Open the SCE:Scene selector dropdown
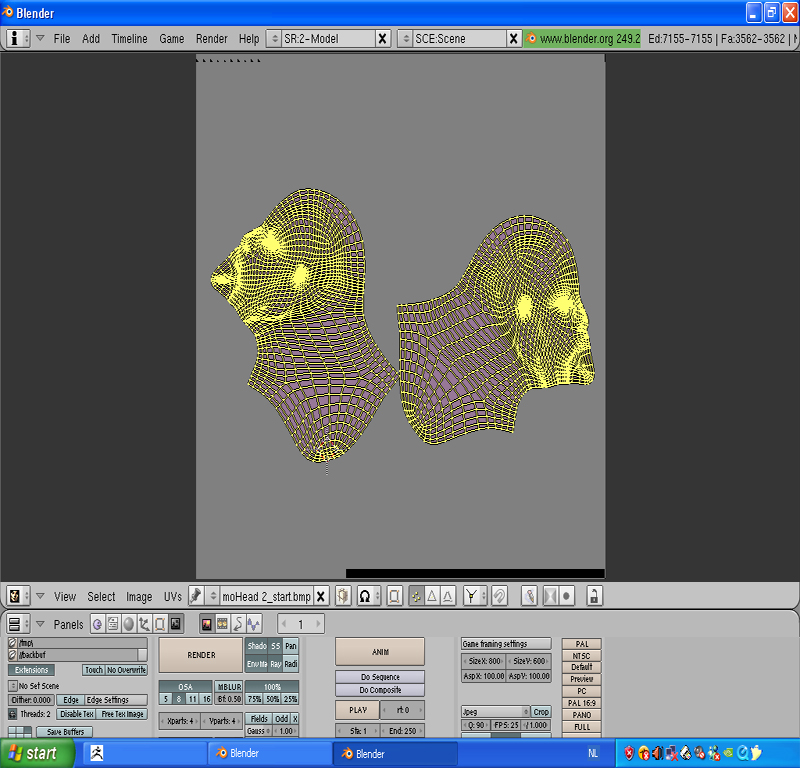This screenshot has width=800, height=768. [x=405, y=39]
